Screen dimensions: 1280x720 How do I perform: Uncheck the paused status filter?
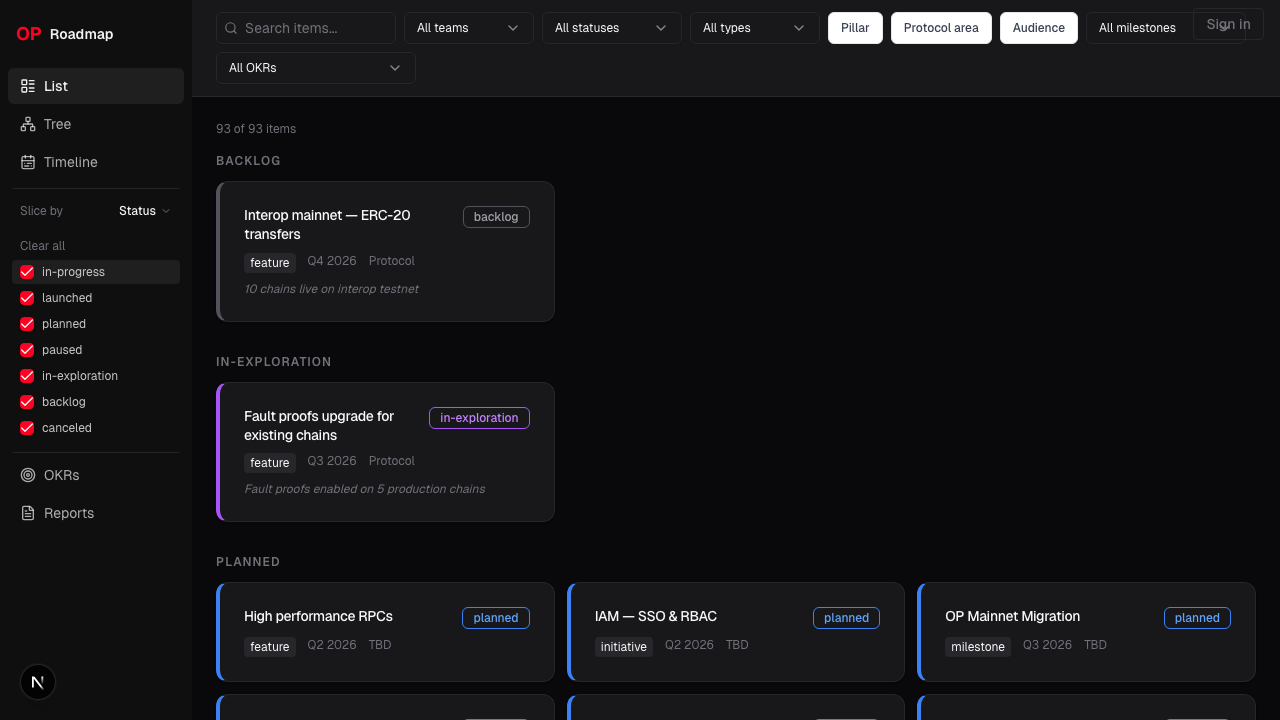coord(27,350)
